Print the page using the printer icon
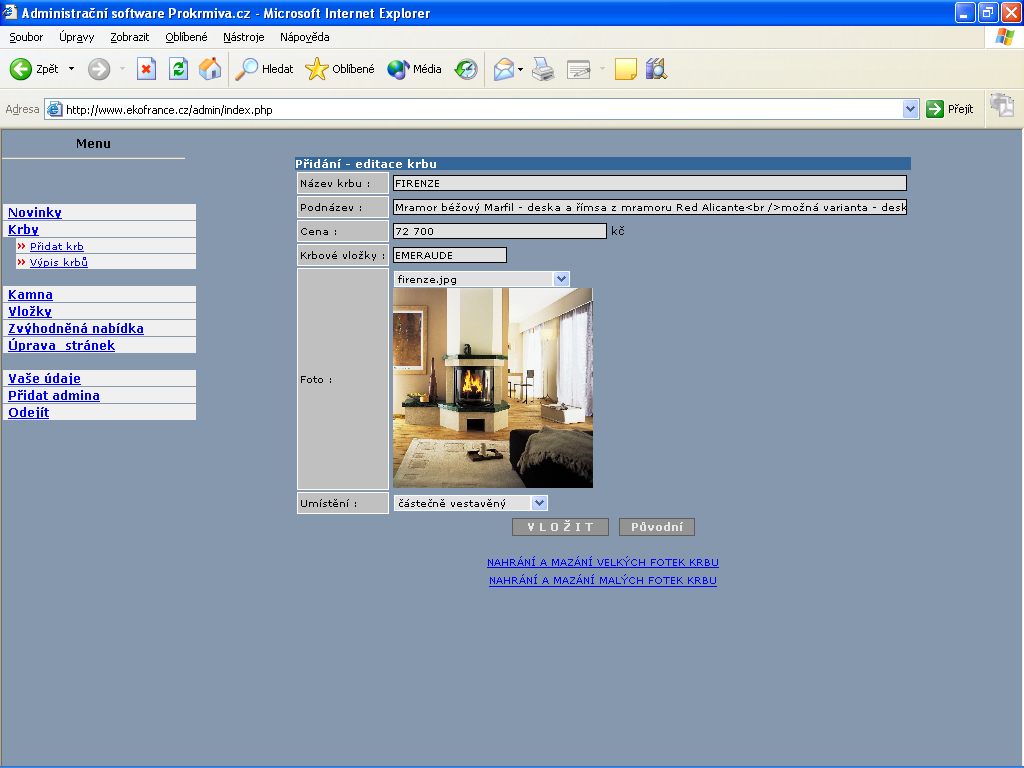Image resolution: width=1024 pixels, height=768 pixels. [543, 69]
